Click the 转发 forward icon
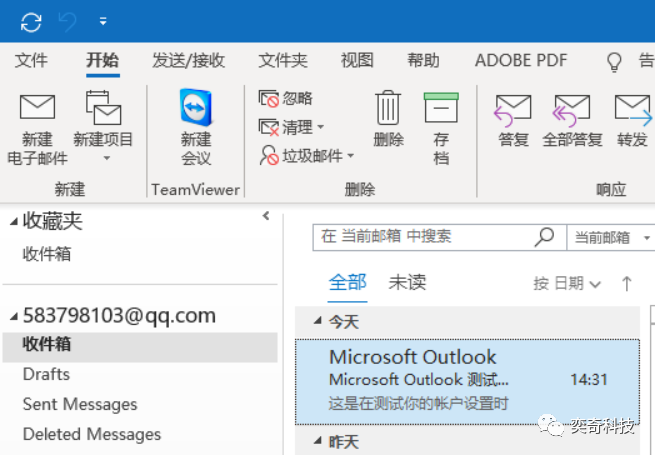The image size is (655, 455). point(633,110)
